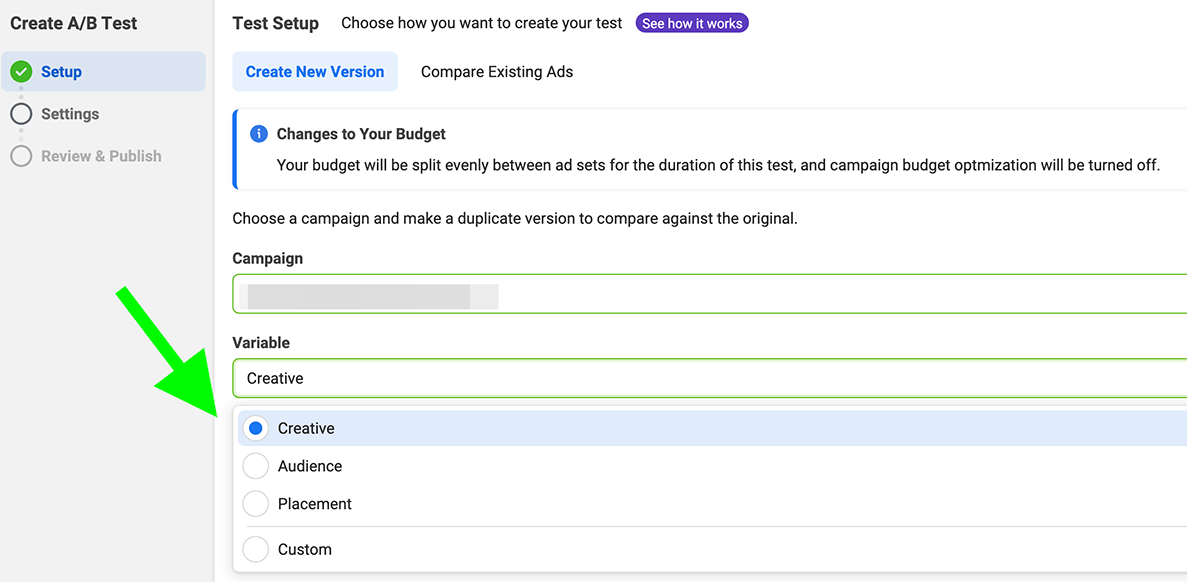Pick the Custom radio button
The height and width of the screenshot is (582, 1187).
(x=256, y=549)
